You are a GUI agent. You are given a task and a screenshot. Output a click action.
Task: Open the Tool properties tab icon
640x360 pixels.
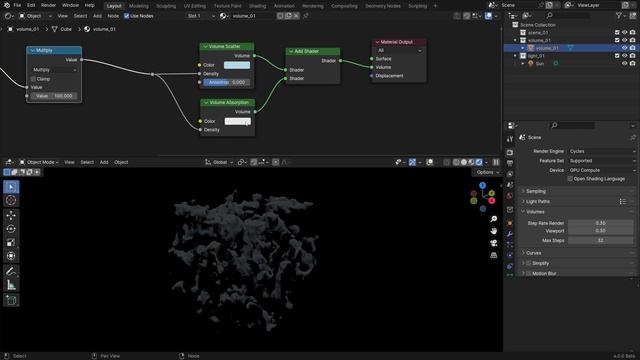click(510, 139)
